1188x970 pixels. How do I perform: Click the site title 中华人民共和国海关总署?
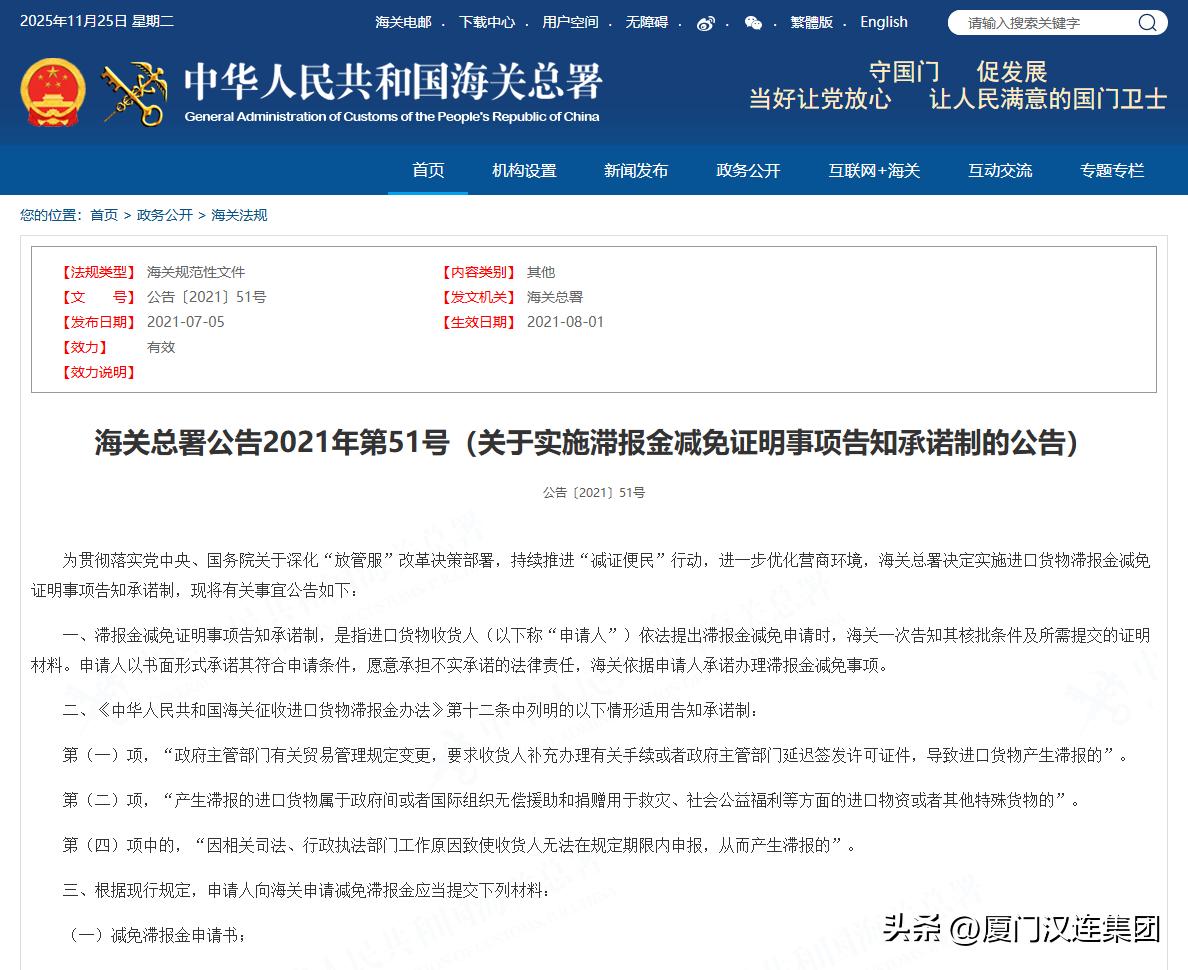coord(392,81)
